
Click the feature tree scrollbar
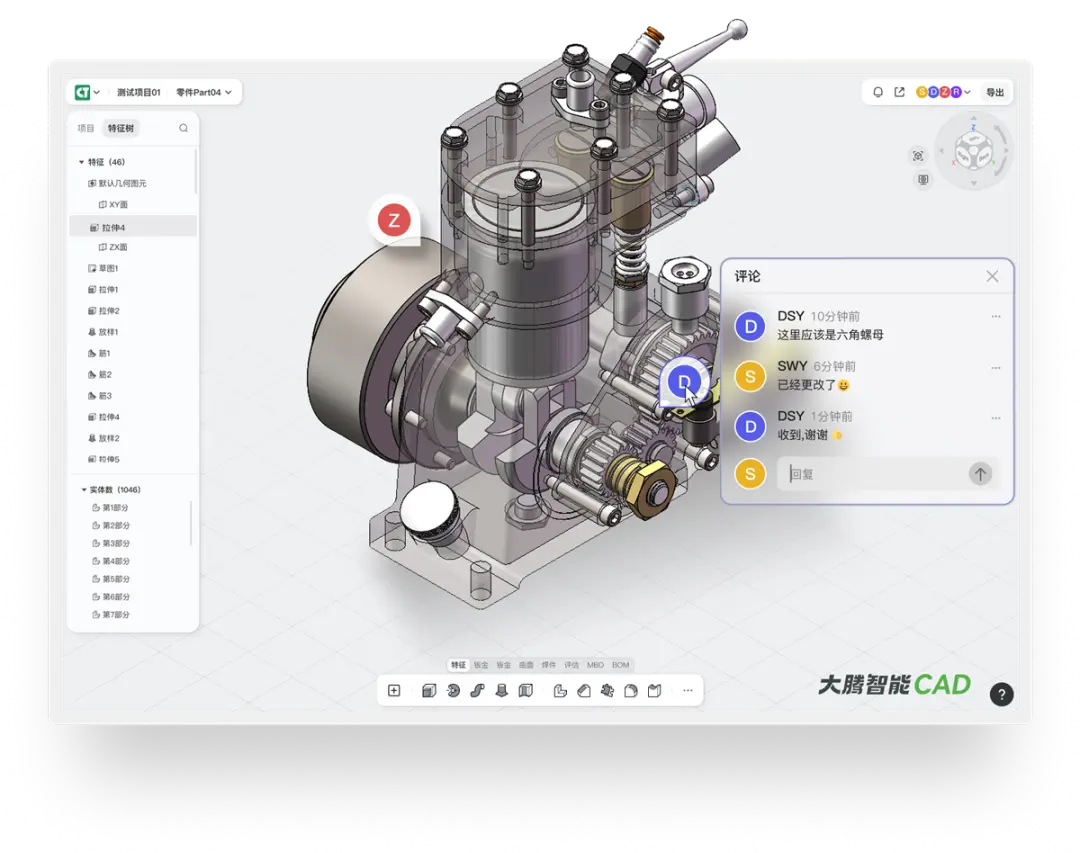click(x=196, y=172)
